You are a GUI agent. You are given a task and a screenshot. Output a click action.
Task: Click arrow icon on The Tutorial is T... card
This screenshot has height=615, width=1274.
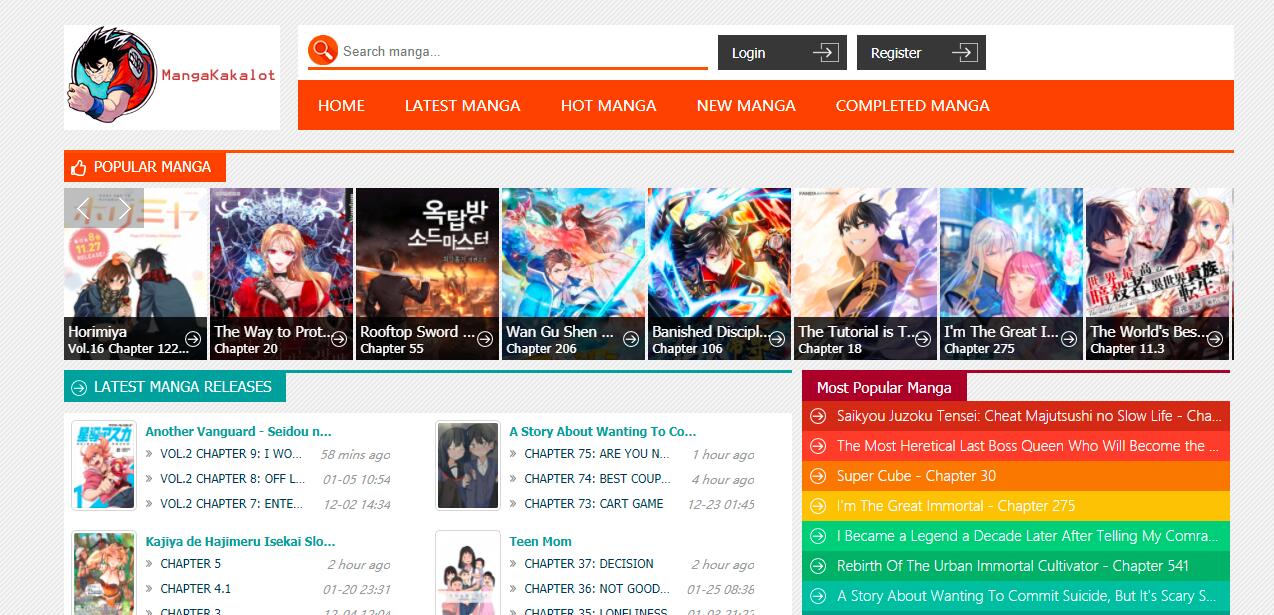pyautogui.click(x=923, y=340)
